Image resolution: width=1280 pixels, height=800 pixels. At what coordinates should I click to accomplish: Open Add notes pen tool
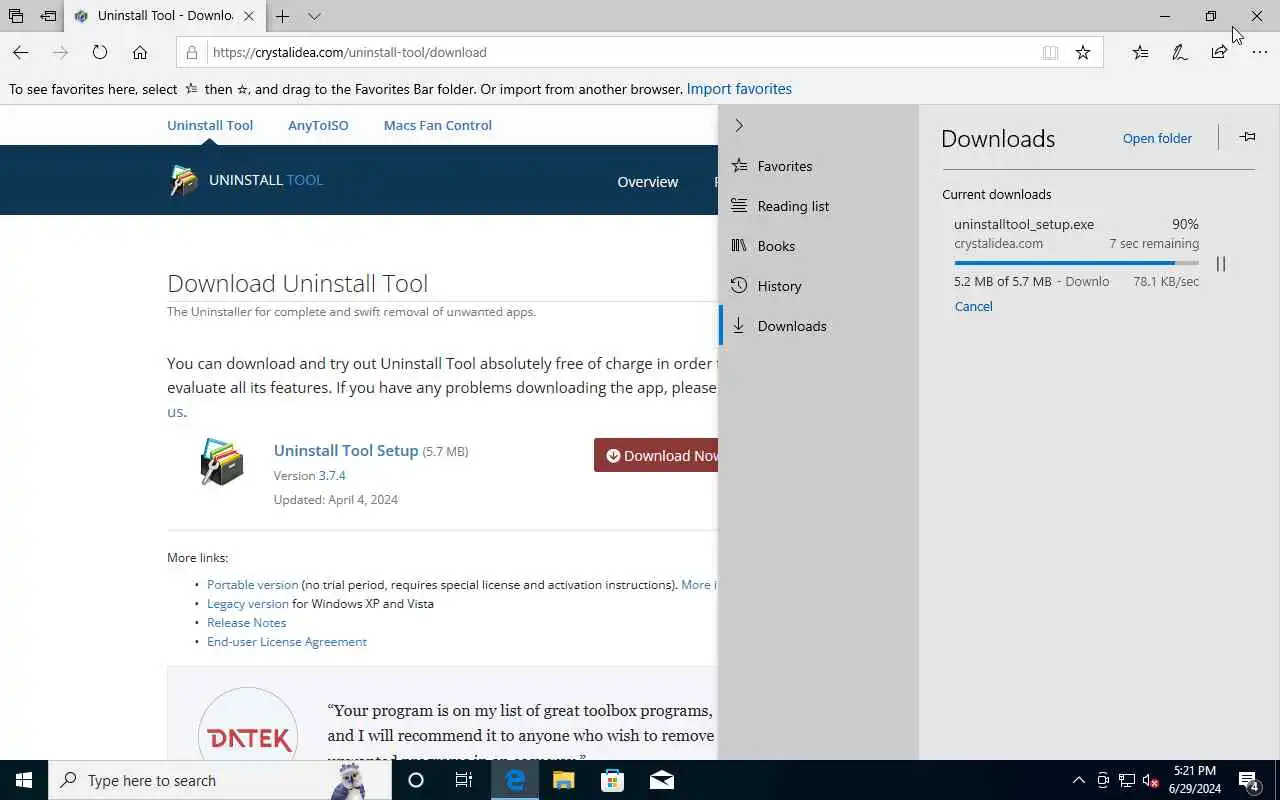(x=1180, y=52)
